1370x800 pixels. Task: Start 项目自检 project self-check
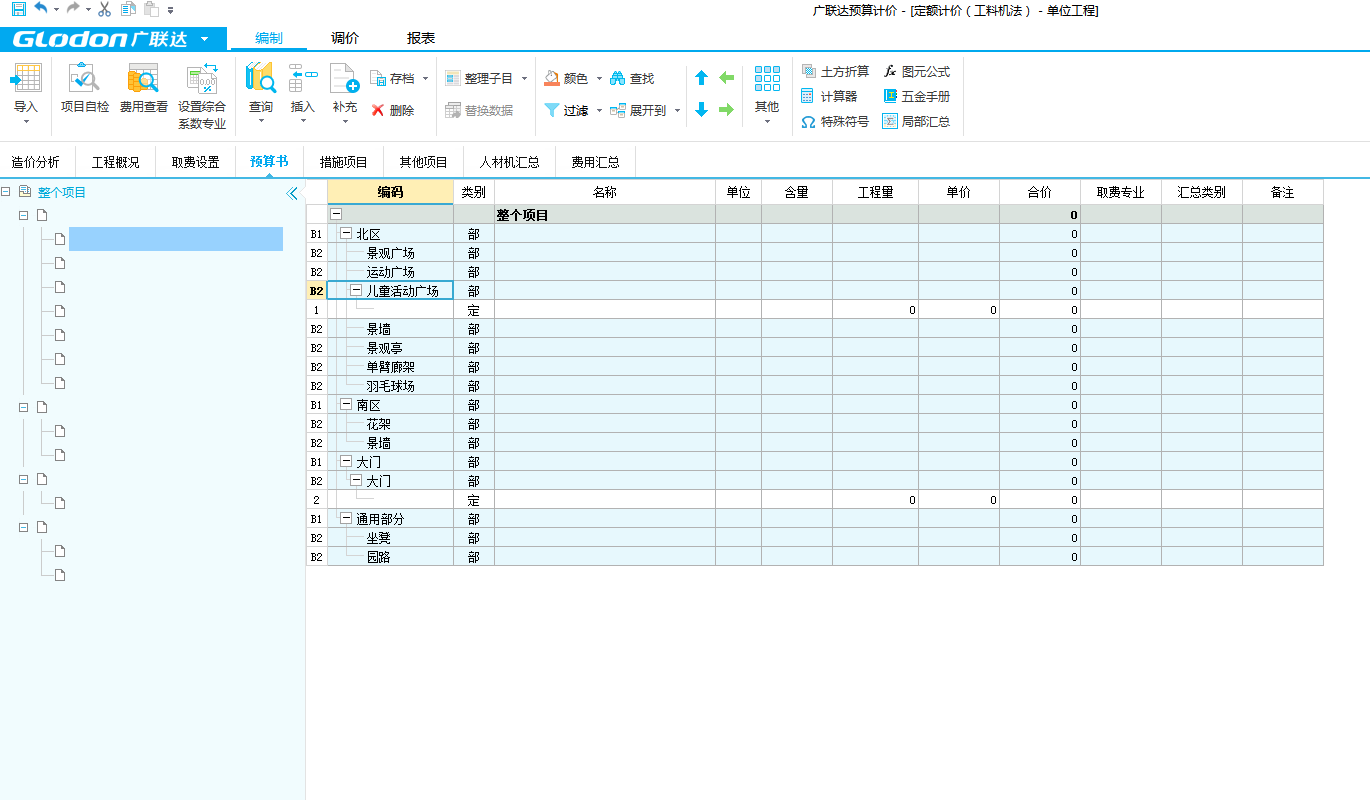pos(83,90)
